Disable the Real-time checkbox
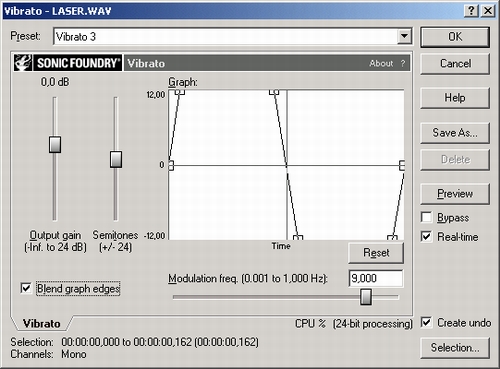The width and height of the screenshot is (500, 369). click(426, 236)
